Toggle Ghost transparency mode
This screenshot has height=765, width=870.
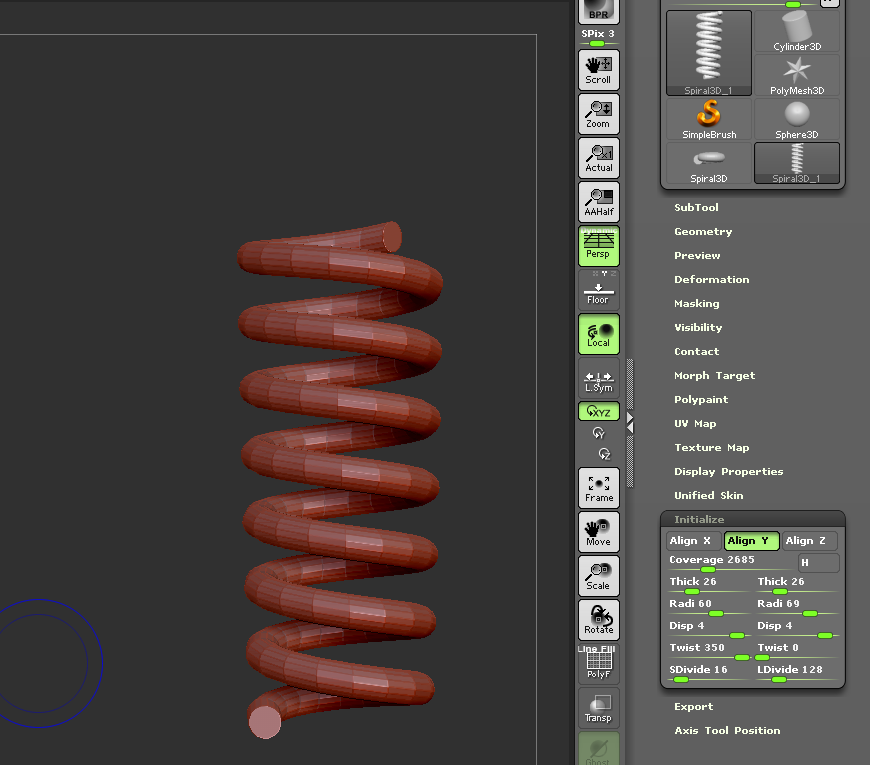tap(599, 749)
